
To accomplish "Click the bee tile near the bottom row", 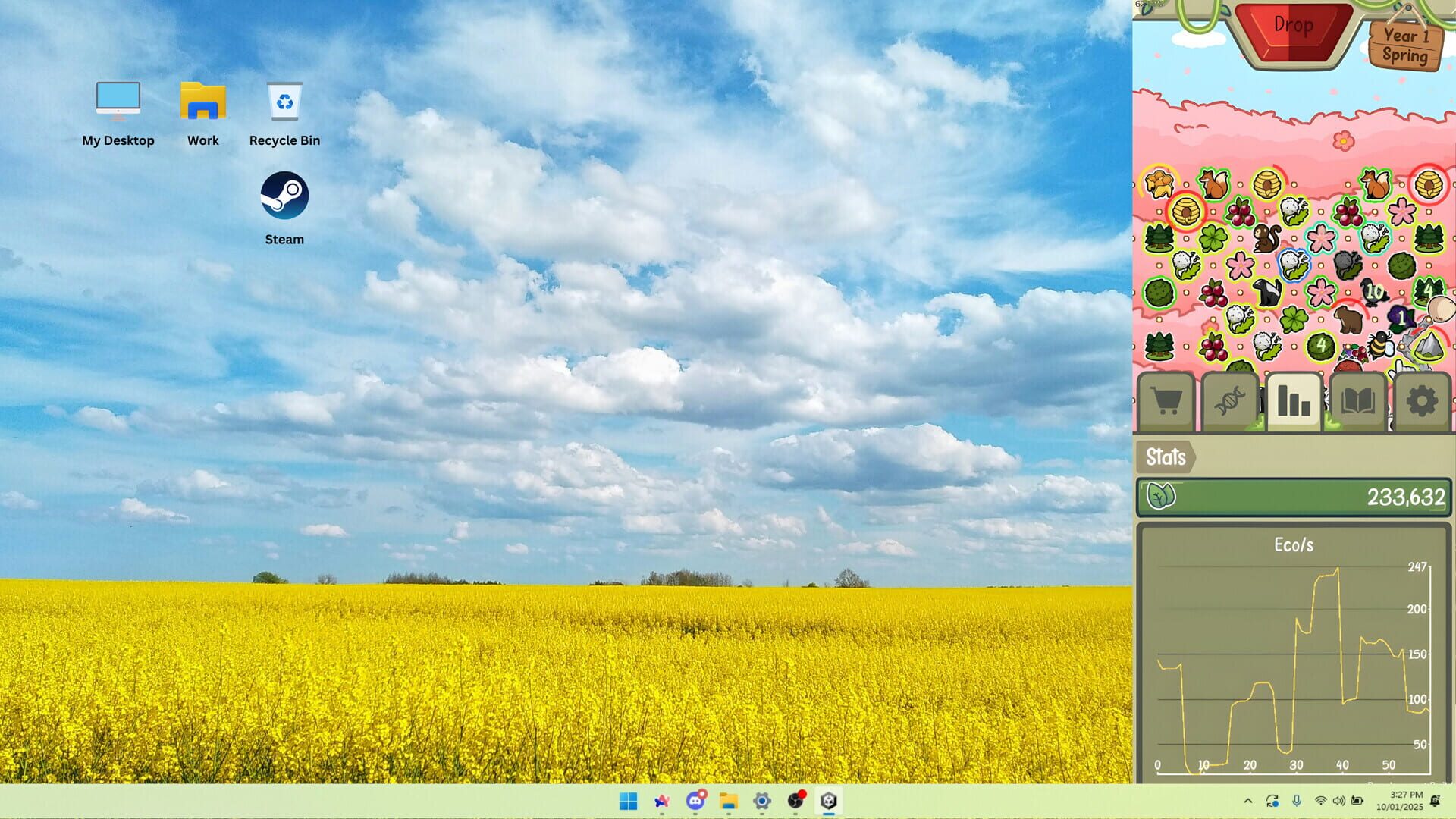I will click(x=1379, y=345).
